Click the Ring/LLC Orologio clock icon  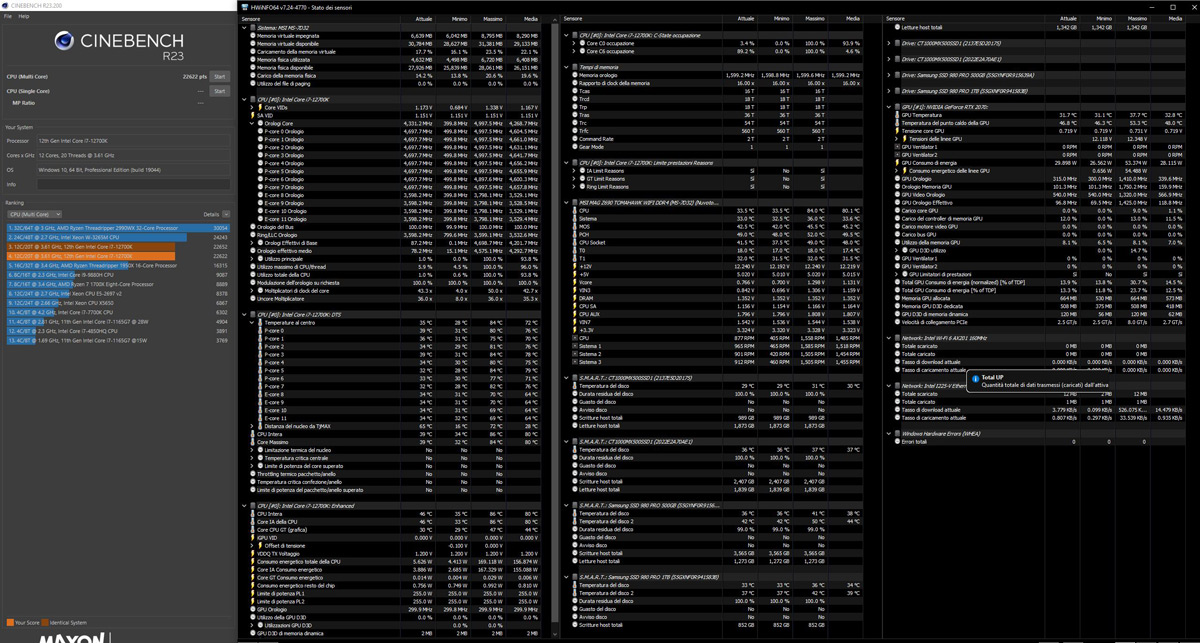253,235
